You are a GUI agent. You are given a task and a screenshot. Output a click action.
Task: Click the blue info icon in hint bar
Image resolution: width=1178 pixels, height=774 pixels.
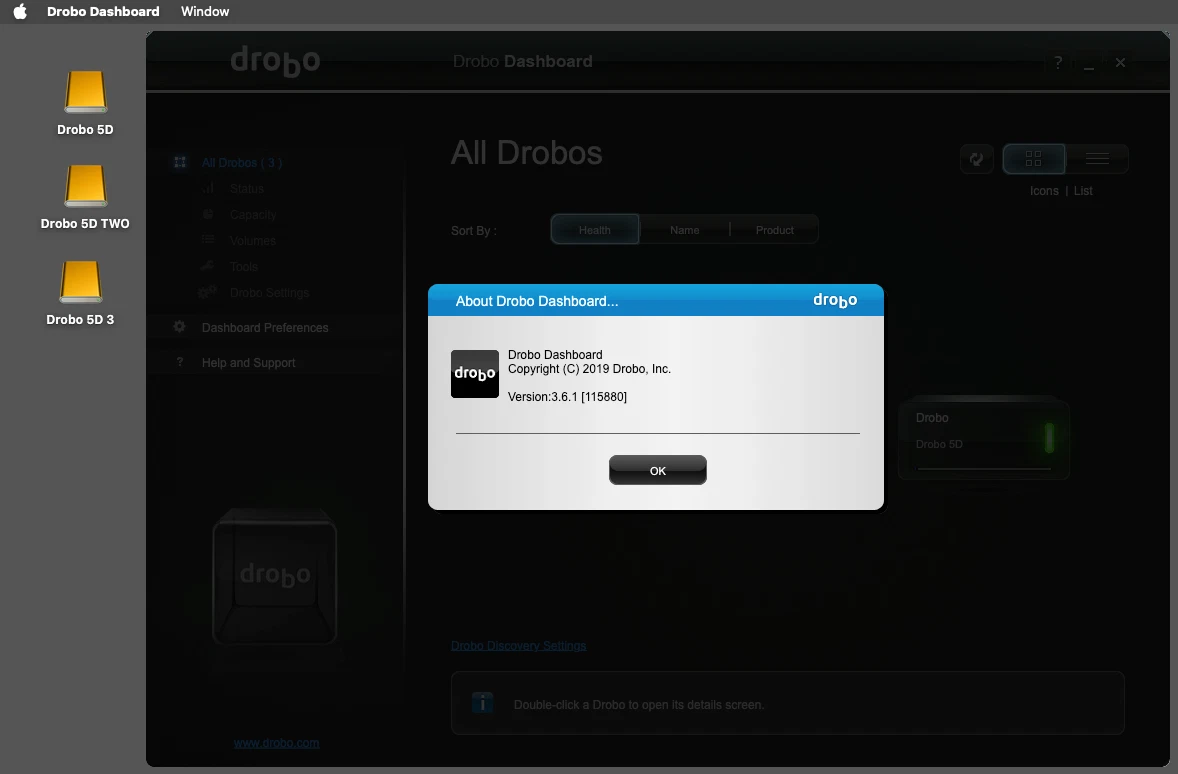[482, 703]
